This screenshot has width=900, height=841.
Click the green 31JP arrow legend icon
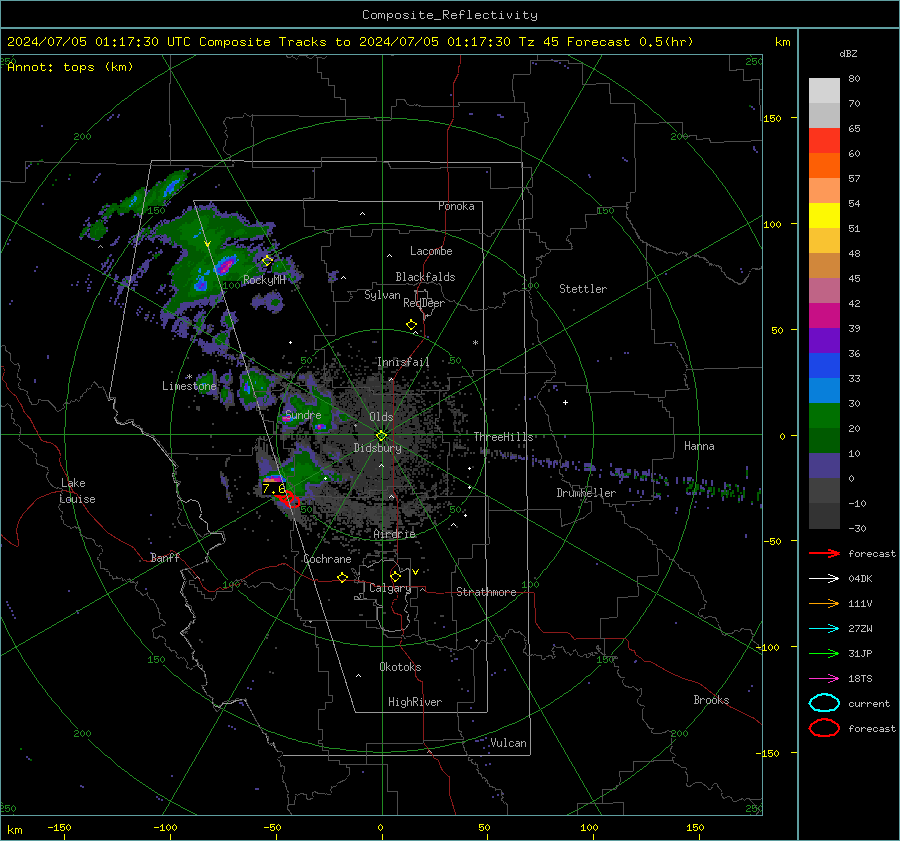coord(824,653)
